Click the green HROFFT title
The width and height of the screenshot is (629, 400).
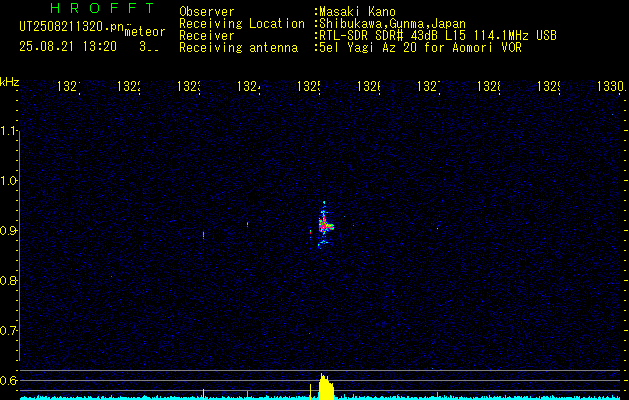102,8
